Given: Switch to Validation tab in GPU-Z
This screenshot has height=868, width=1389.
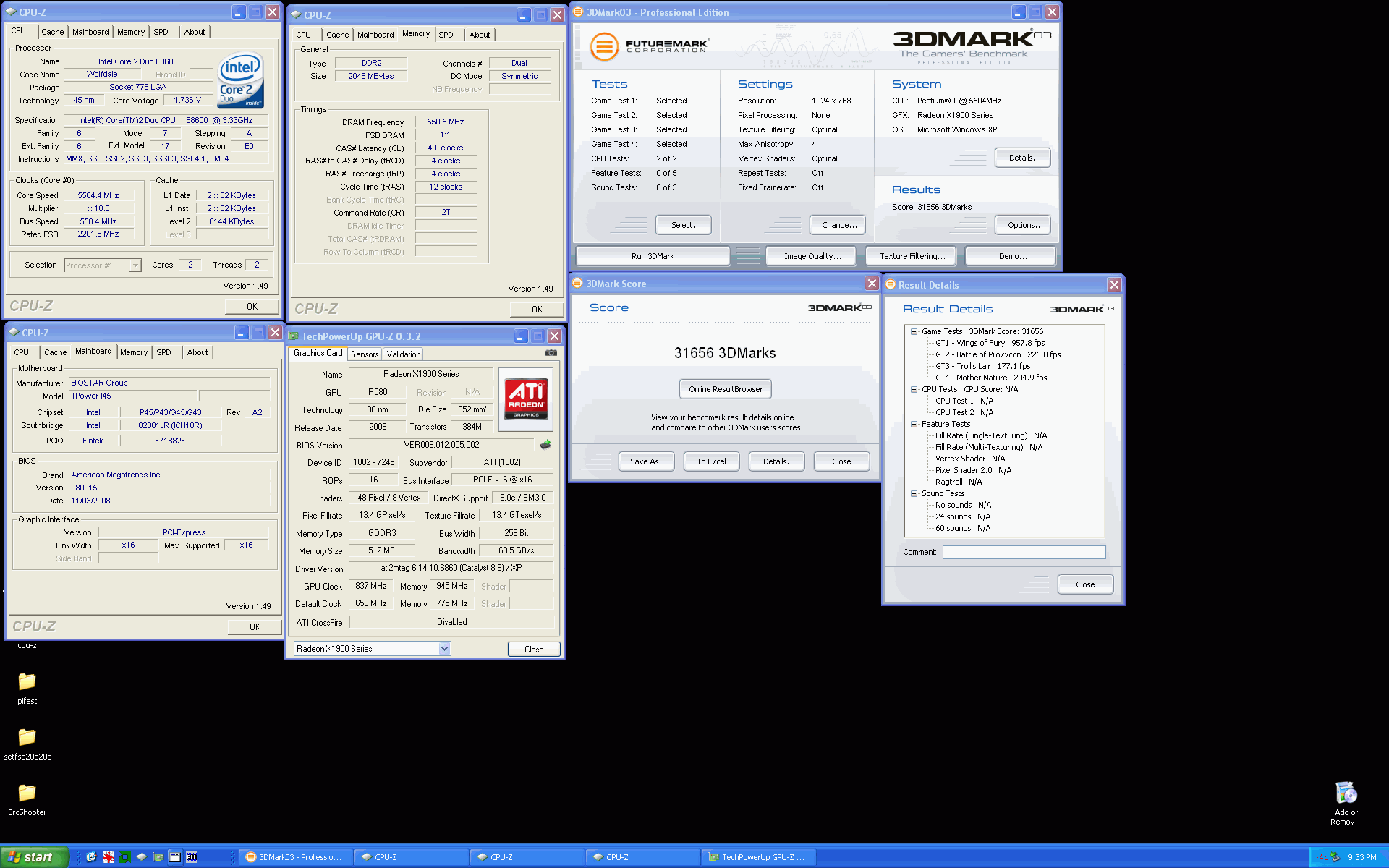Looking at the screenshot, I should click(x=403, y=354).
